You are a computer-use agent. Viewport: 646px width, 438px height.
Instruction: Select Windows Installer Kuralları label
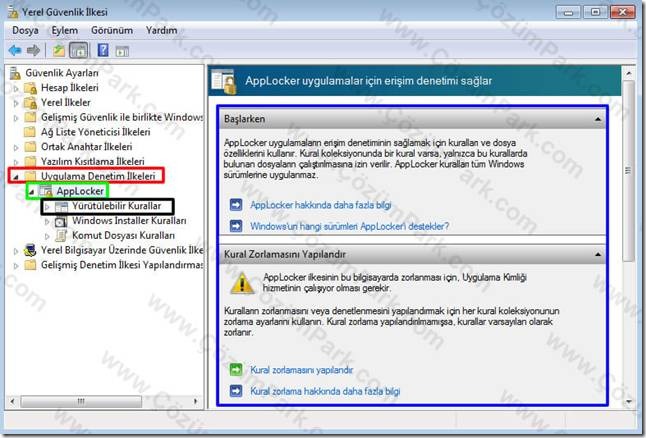(x=129, y=220)
